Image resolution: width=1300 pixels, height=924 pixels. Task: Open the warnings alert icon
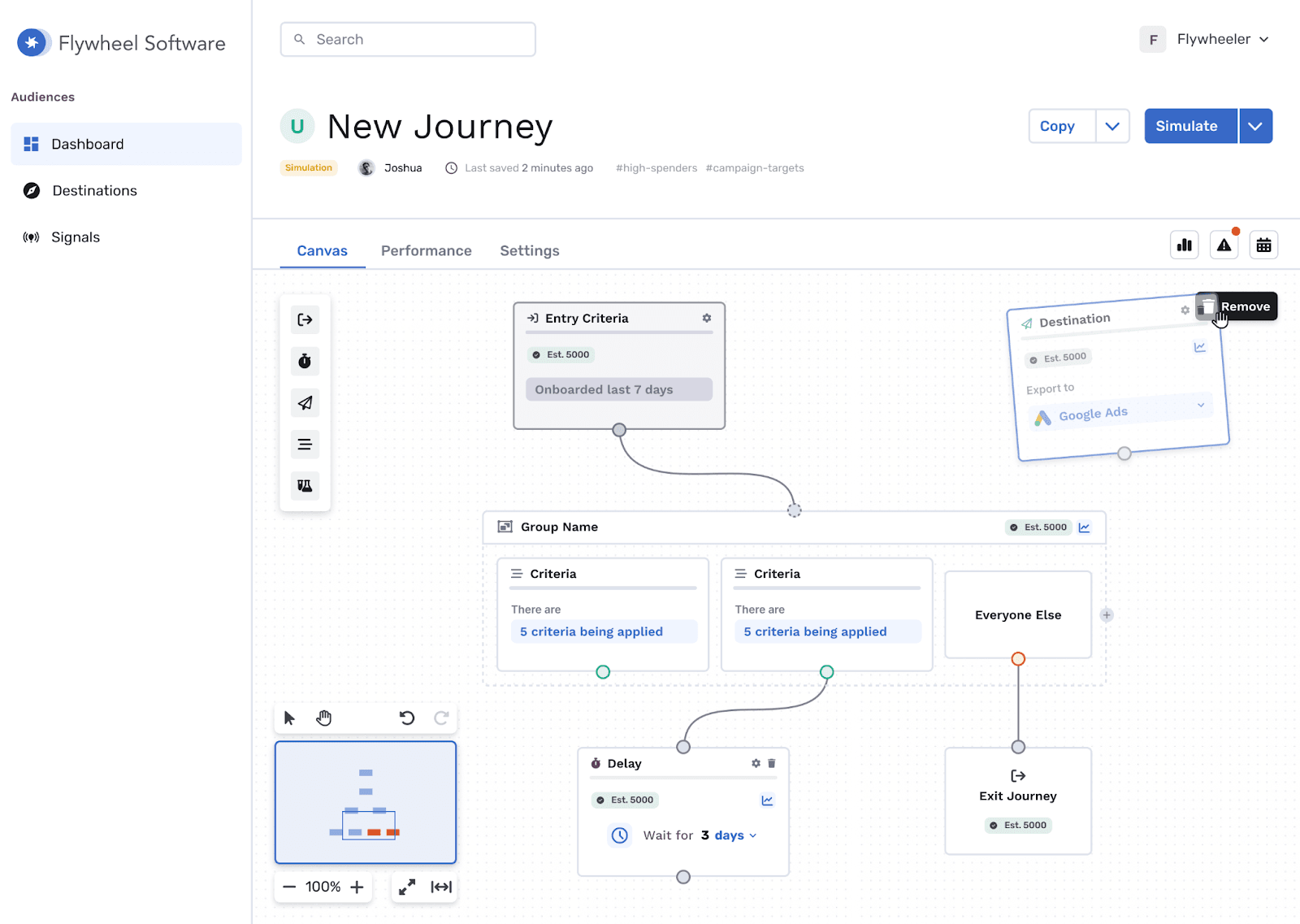(x=1224, y=245)
